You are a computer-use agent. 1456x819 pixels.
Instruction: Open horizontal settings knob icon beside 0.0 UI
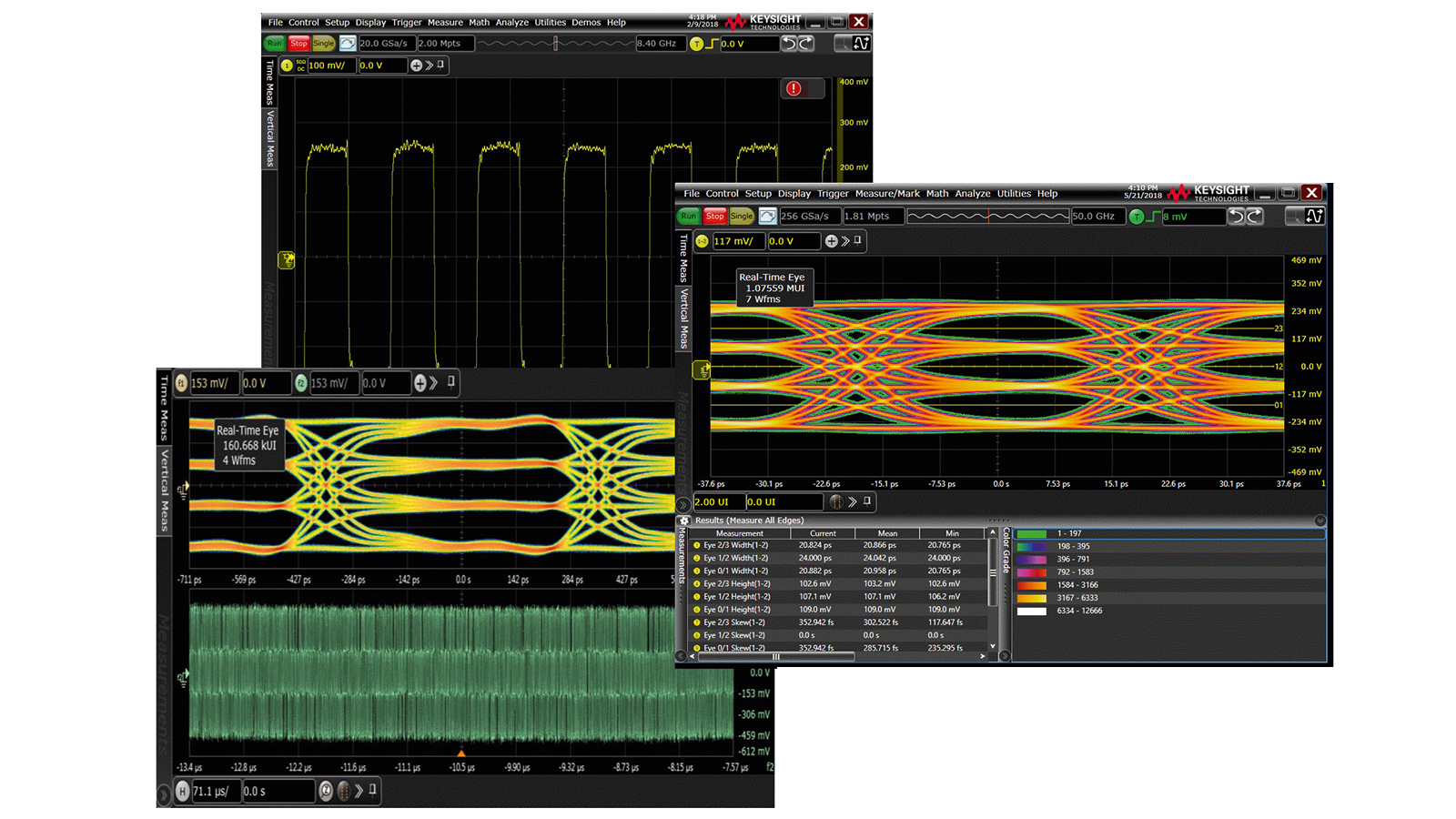[x=836, y=501]
